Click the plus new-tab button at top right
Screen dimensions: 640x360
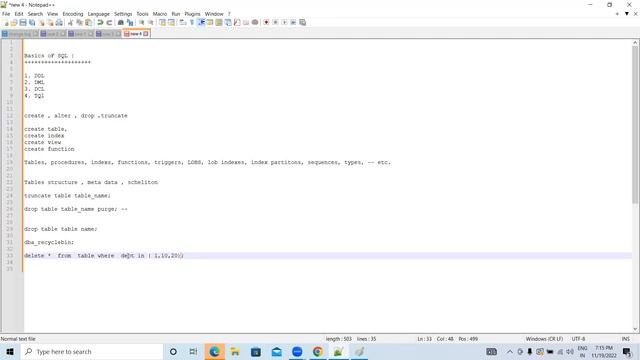[x=617, y=14]
